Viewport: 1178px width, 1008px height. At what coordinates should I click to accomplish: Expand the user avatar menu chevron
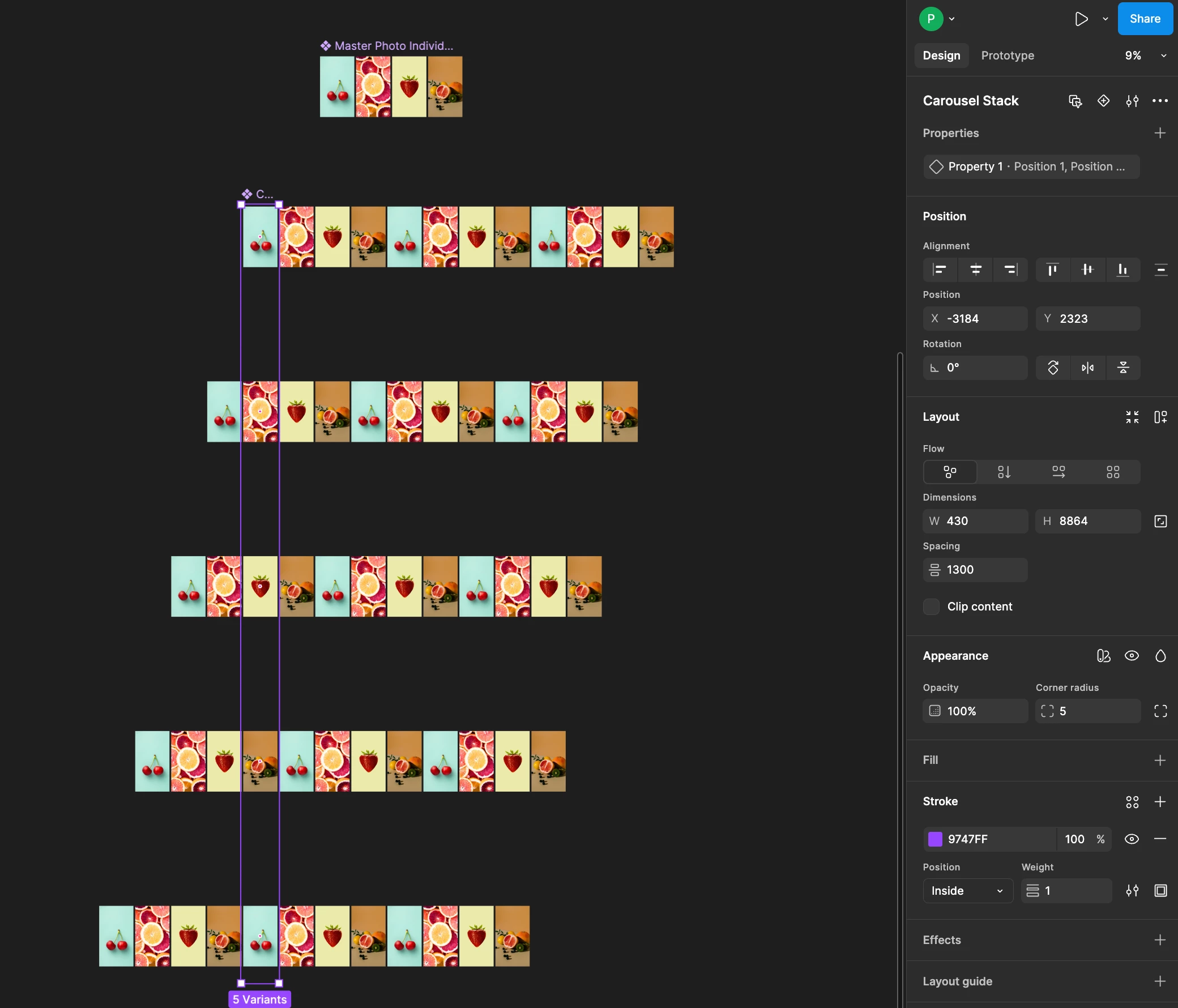pyautogui.click(x=951, y=19)
